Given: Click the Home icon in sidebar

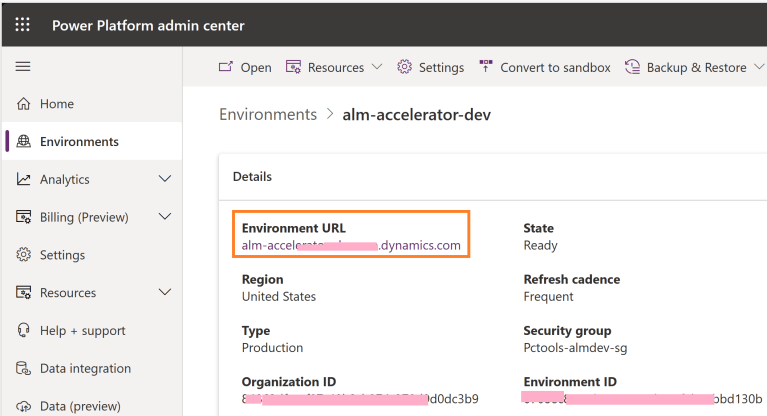Looking at the screenshot, I should (23, 104).
